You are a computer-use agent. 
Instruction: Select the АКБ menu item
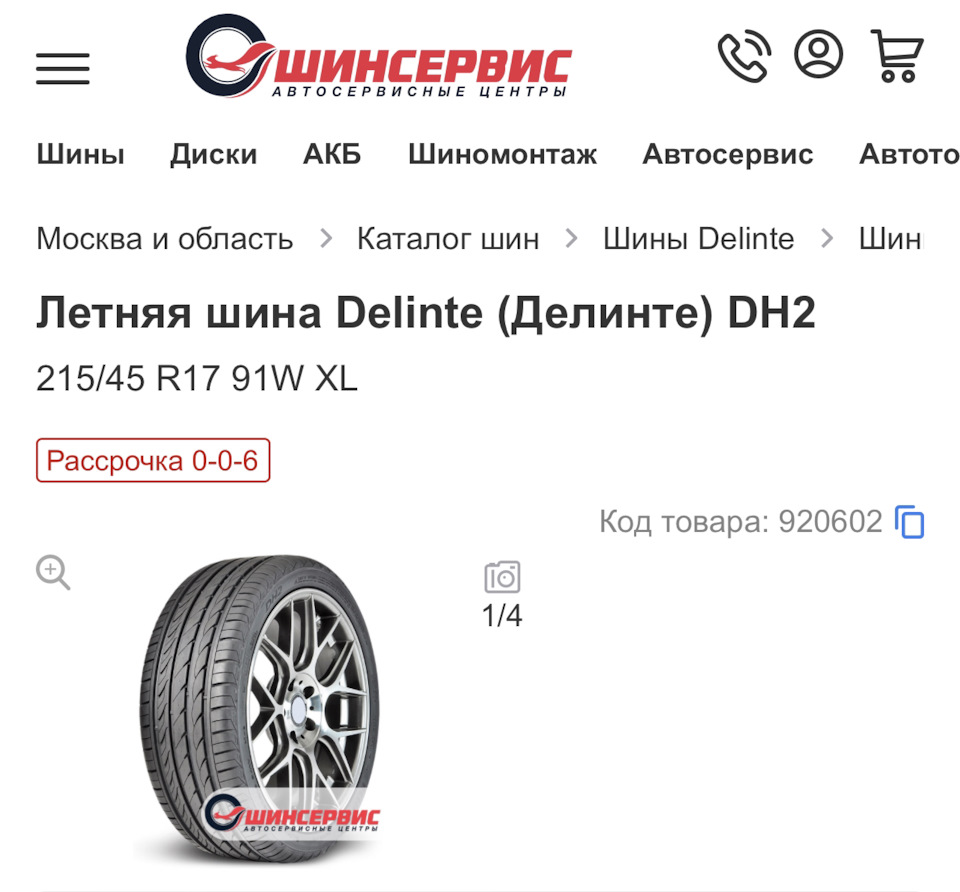tap(332, 154)
